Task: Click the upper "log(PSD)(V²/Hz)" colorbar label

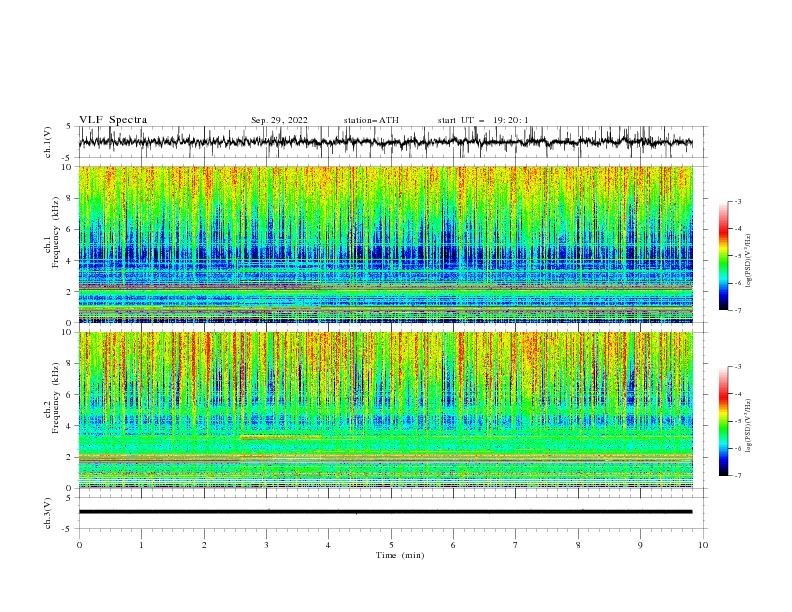Action: [x=748, y=261]
